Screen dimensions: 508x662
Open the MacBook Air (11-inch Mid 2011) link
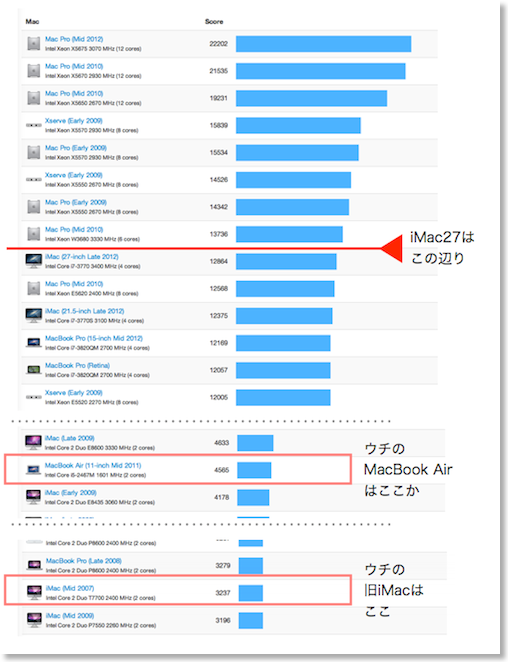pos(93,465)
